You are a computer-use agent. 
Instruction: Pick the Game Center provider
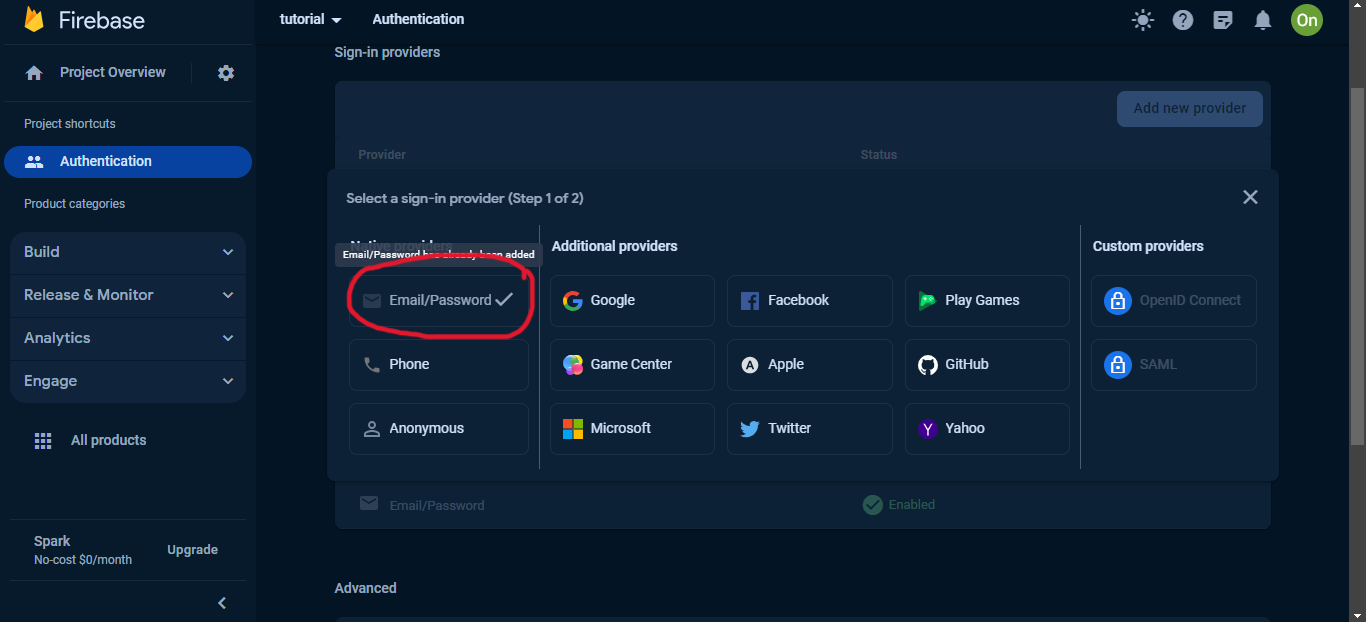(632, 364)
